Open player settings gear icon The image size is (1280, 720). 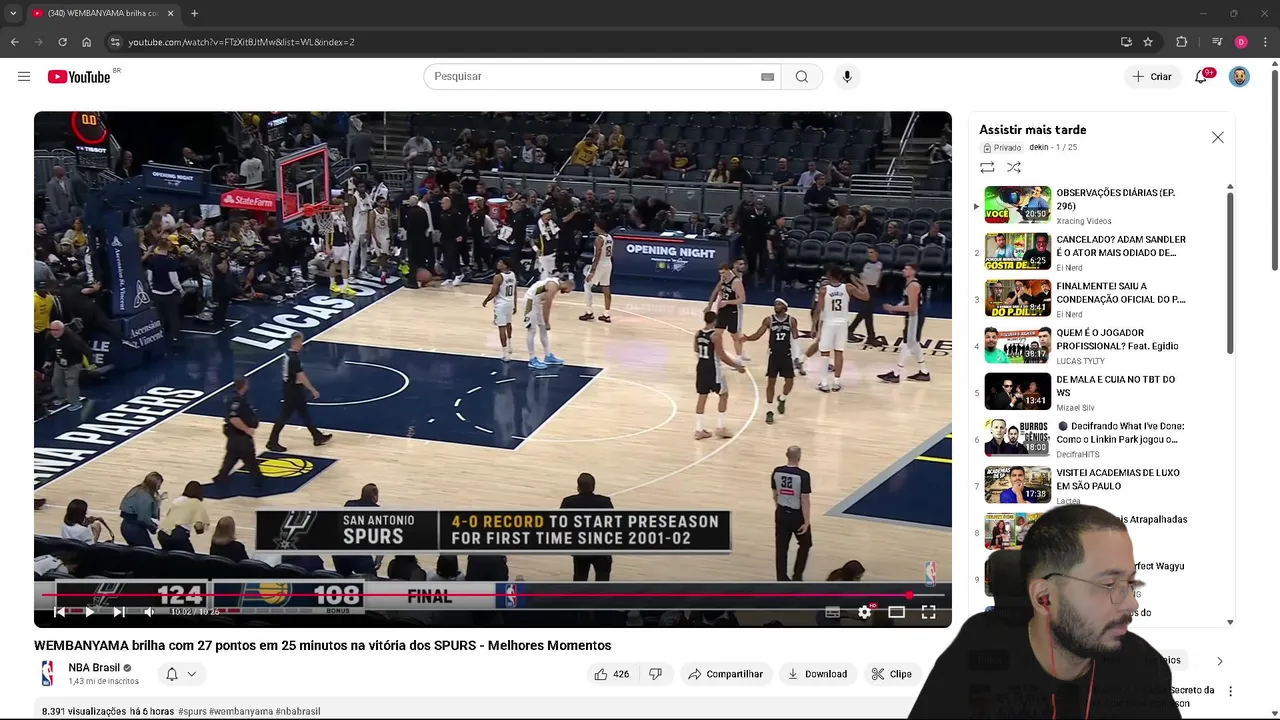[x=865, y=612]
